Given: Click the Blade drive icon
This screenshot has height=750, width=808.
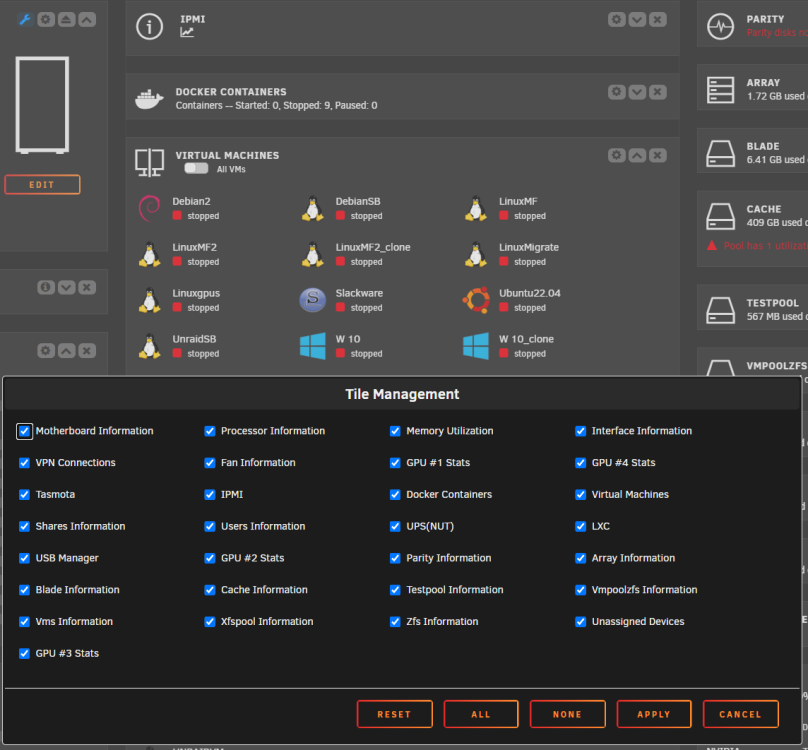Looking at the screenshot, I should coord(720,153).
